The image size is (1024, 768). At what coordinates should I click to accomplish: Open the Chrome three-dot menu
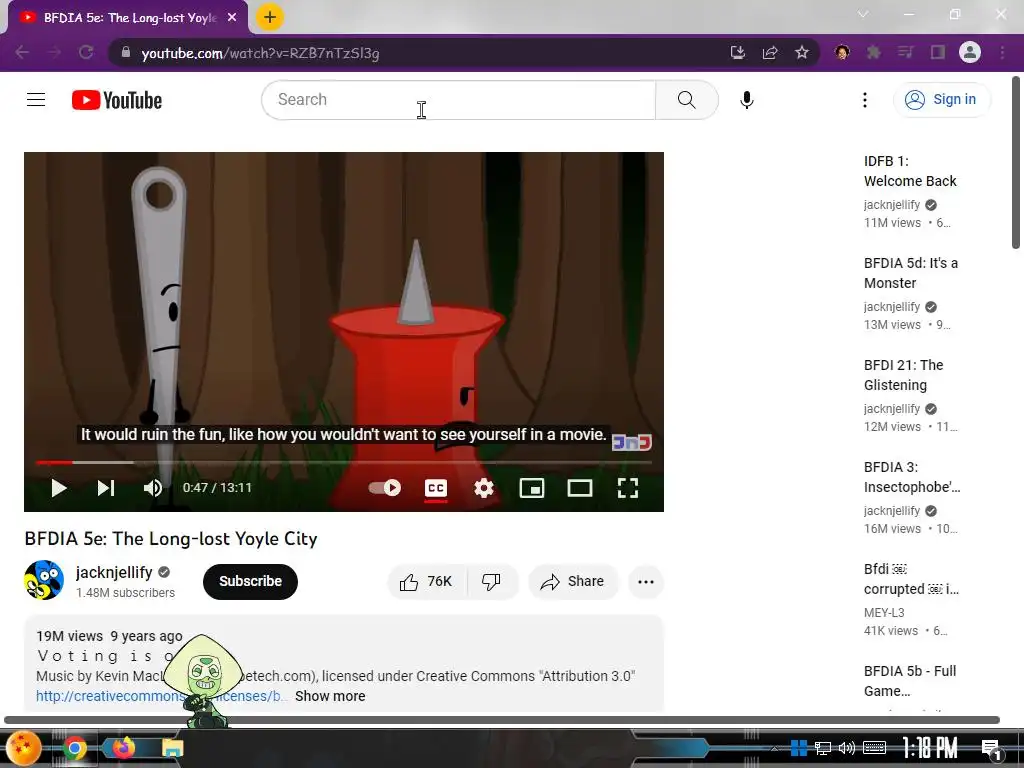tap(1002, 52)
